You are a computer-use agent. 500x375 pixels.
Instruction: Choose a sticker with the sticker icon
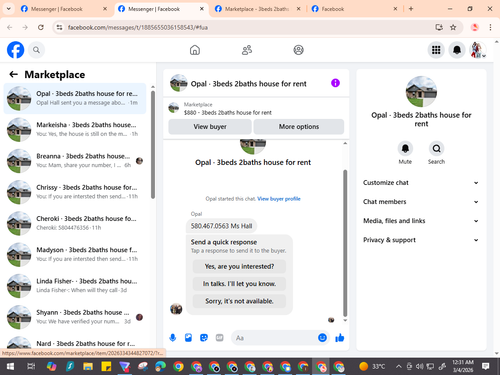(x=204, y=338)
